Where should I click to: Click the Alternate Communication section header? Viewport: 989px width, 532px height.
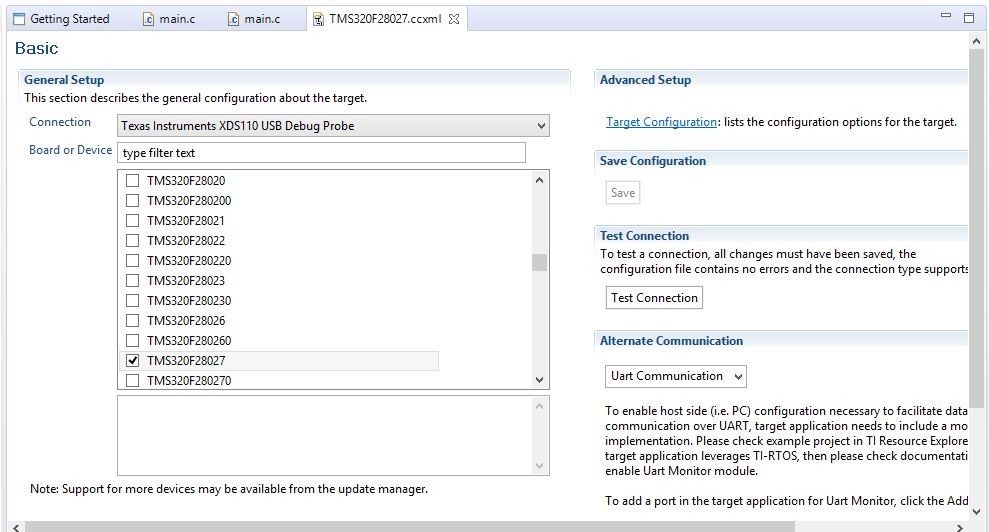coord(671,341)
